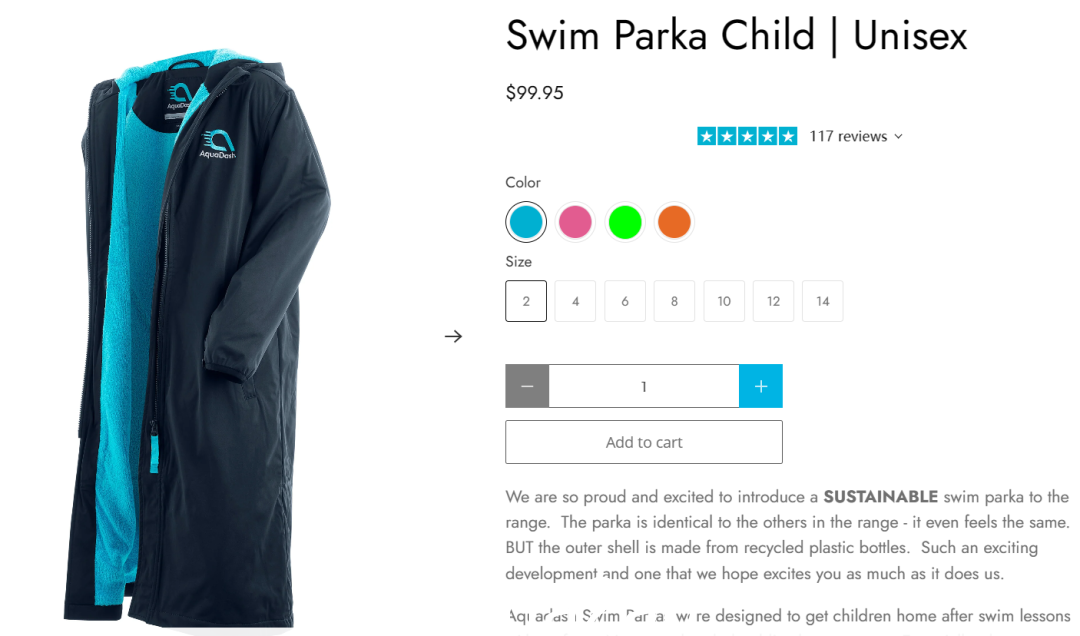
Task: Click the five-star rating icons
Action: 747,136
